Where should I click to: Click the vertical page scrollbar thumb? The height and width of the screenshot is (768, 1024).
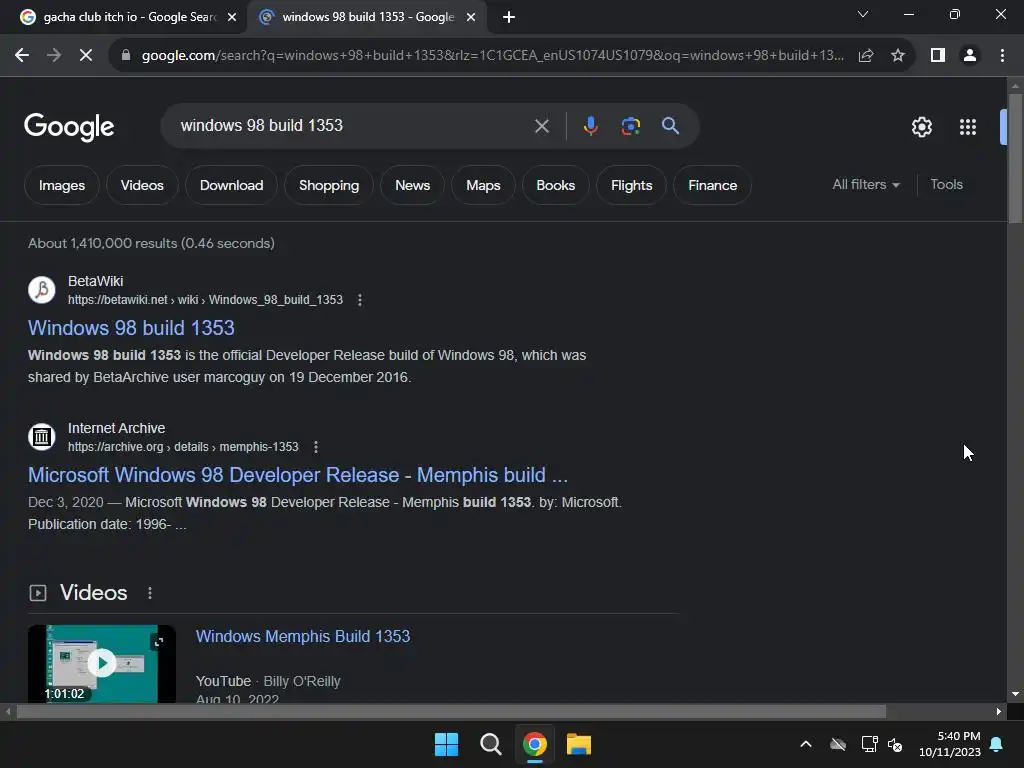click(1015, 159)
